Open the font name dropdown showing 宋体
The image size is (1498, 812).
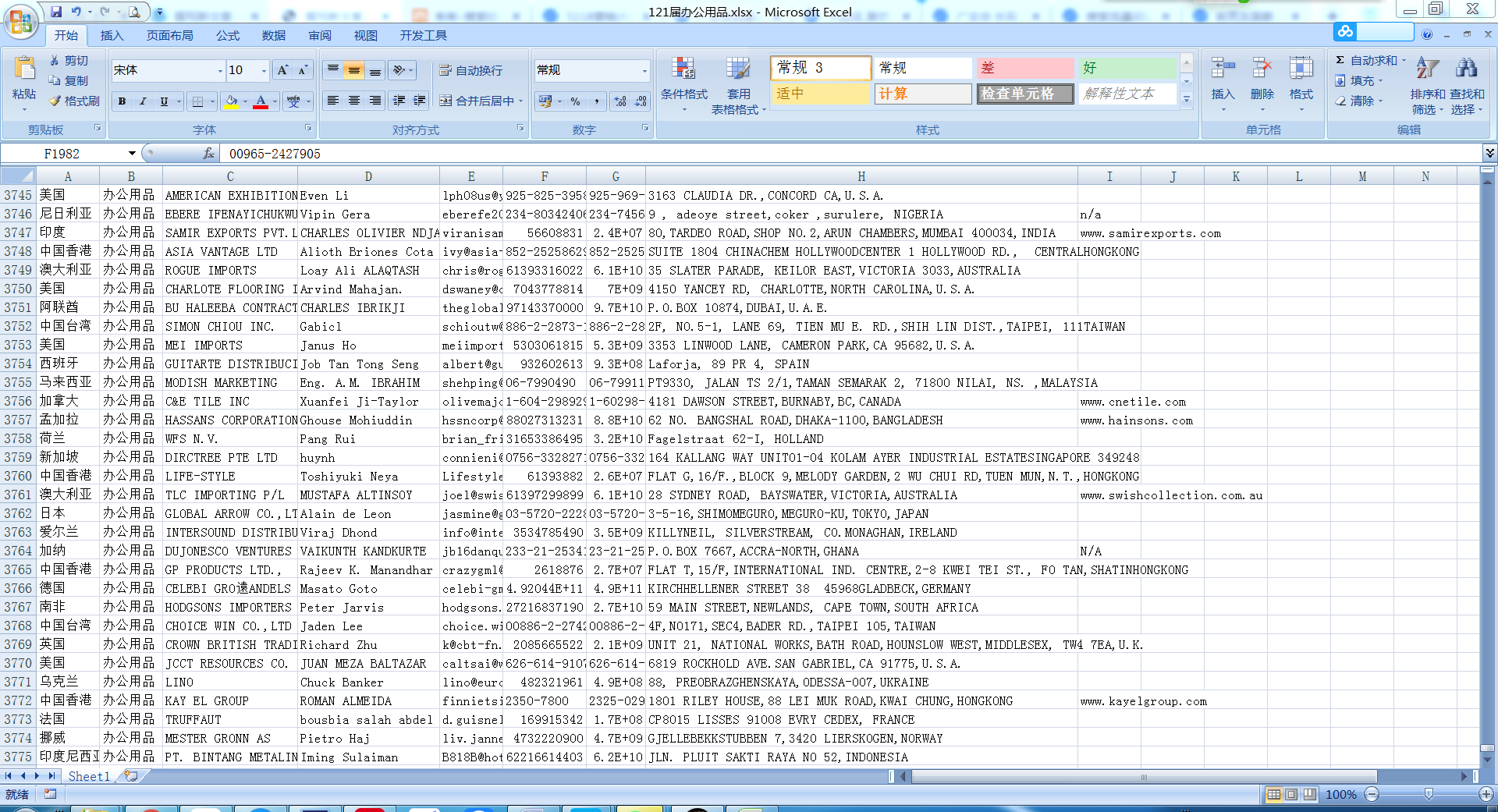[219, 71]
